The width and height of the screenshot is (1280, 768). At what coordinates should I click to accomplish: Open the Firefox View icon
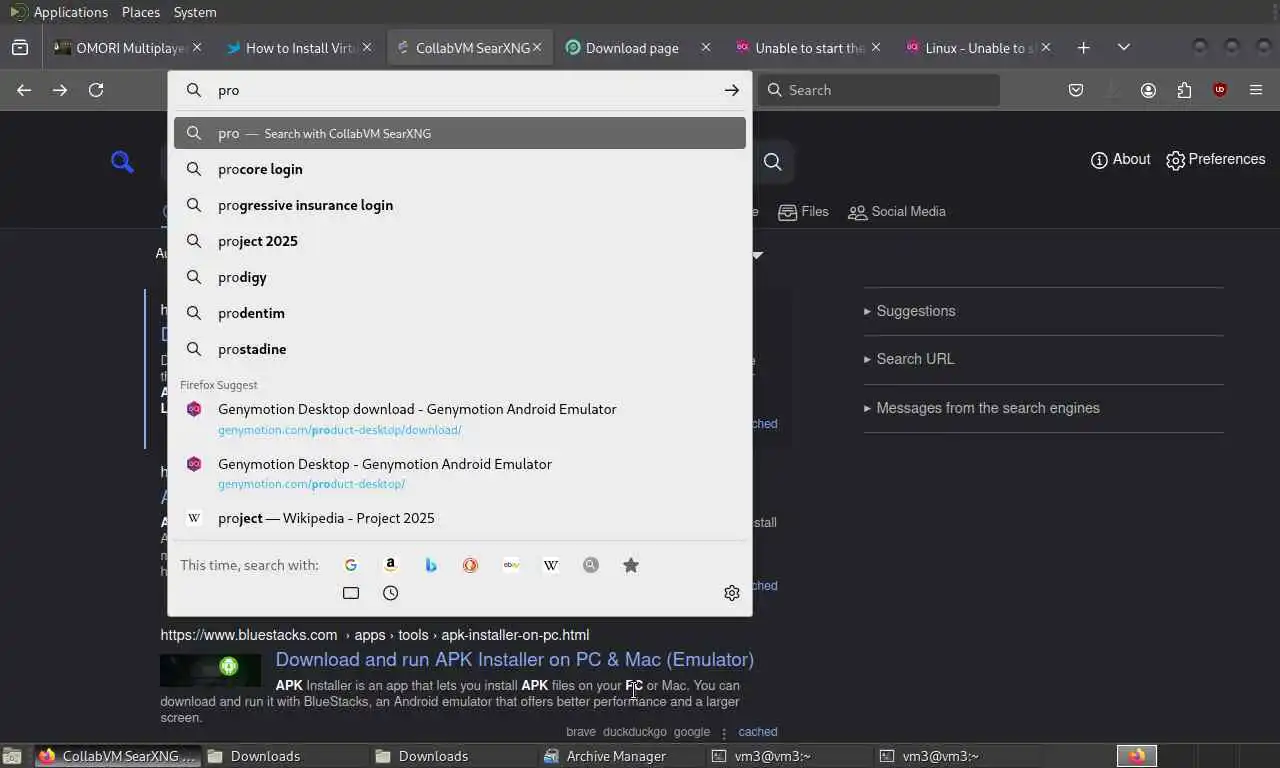pos(20,47)
